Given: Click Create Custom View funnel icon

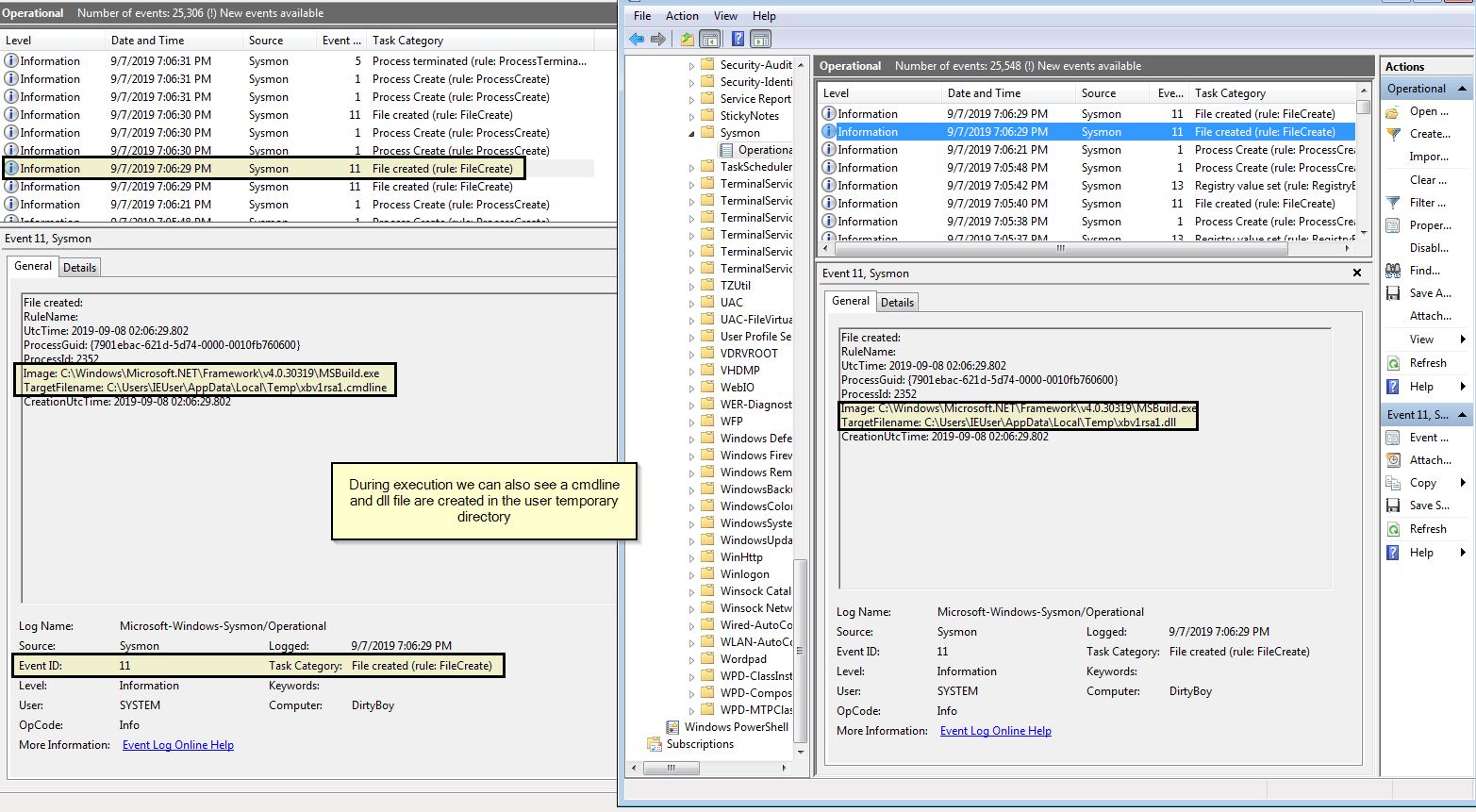Looking at the screenshot, I should tap(1393, 134).
